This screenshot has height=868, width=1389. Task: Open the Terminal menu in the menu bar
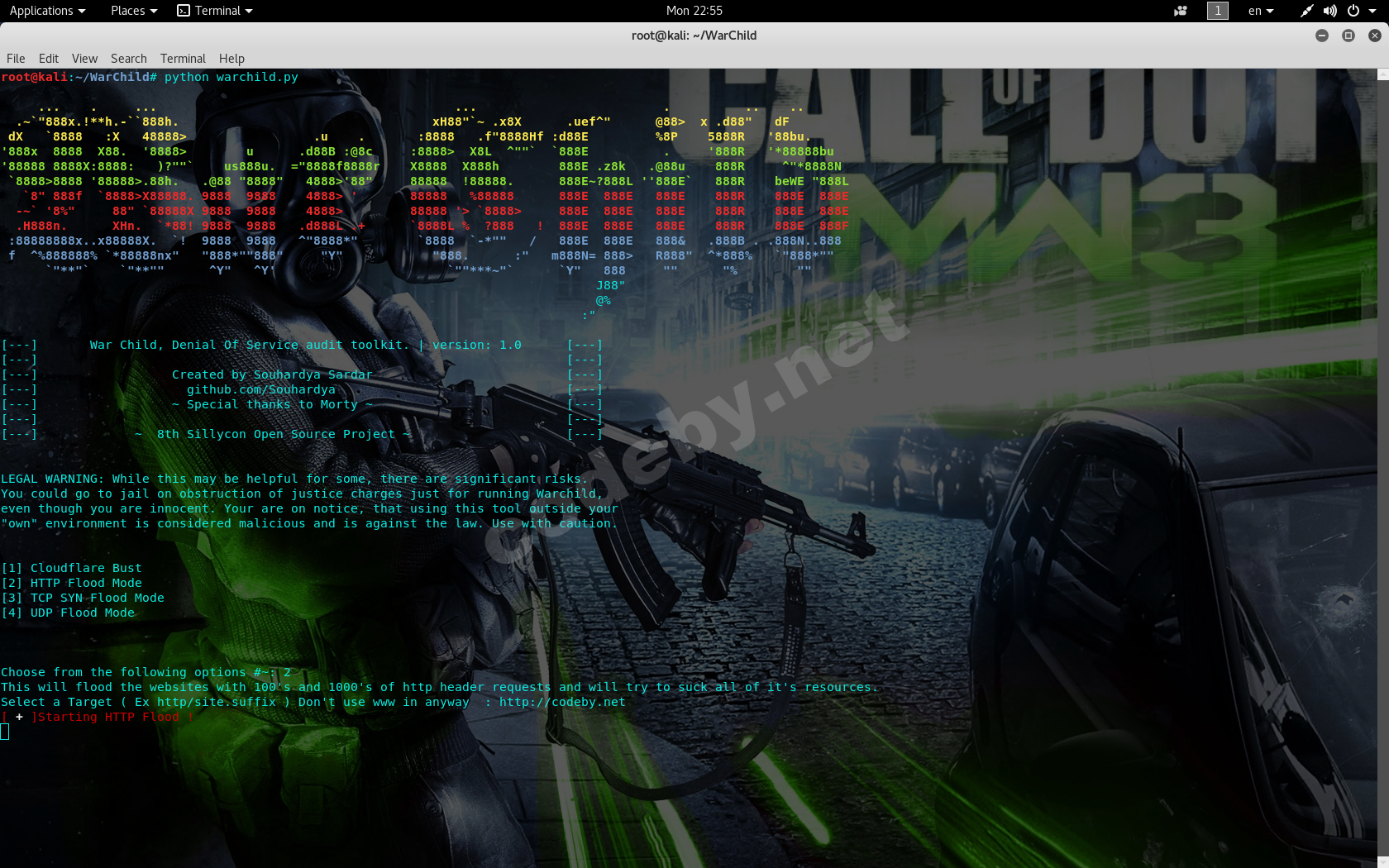click(x=183, y=59)
